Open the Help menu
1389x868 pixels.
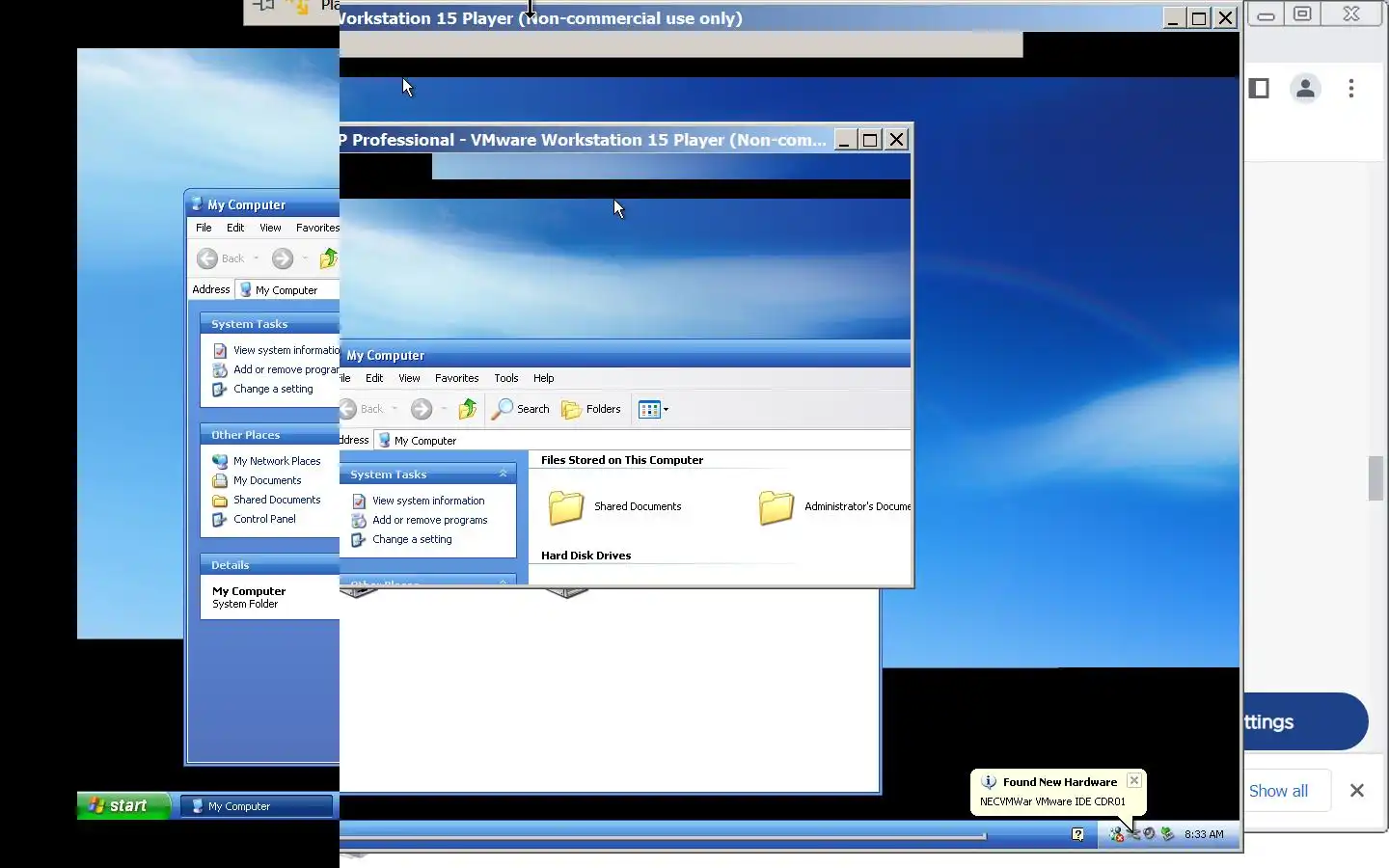[543, 378]
